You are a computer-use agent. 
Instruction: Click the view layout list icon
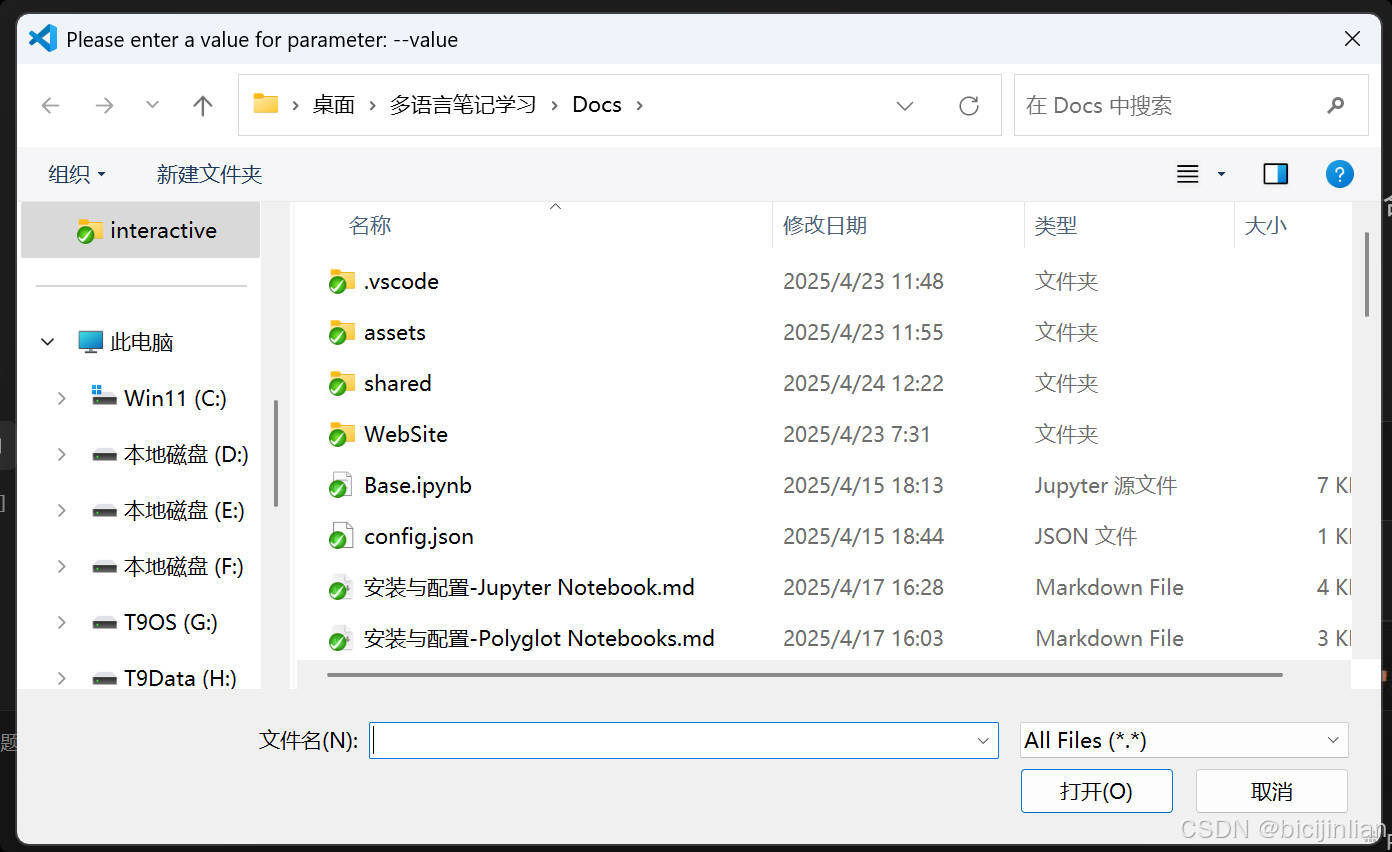click(x=1188, y=174)
